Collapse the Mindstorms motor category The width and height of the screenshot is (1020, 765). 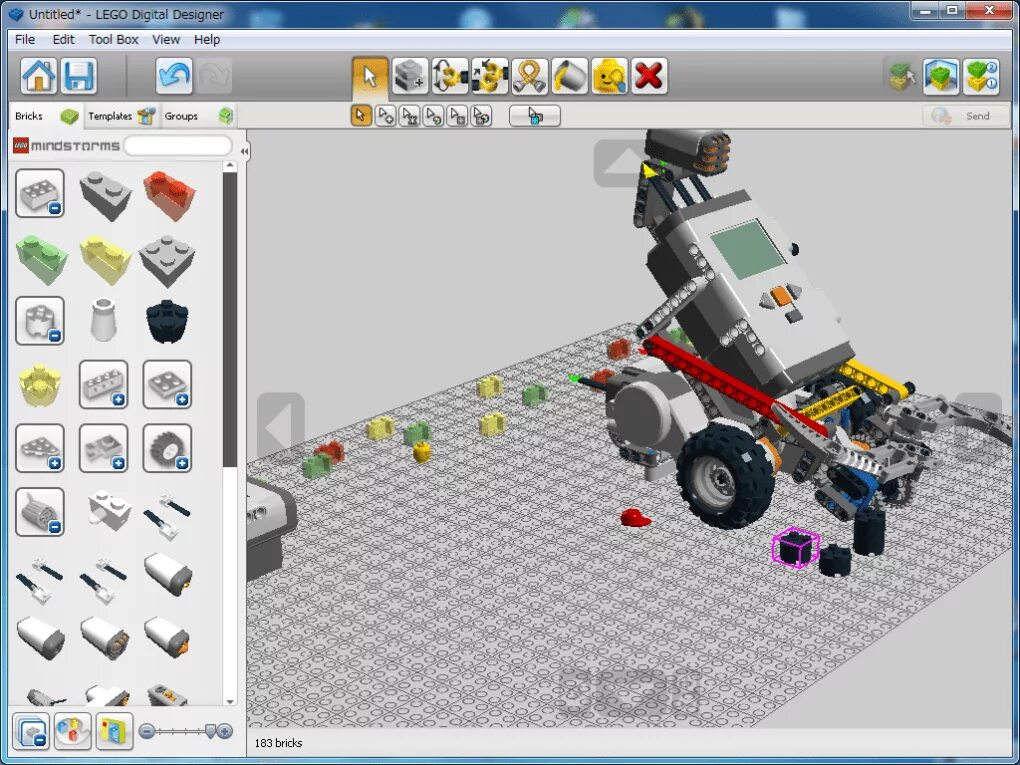40,512
